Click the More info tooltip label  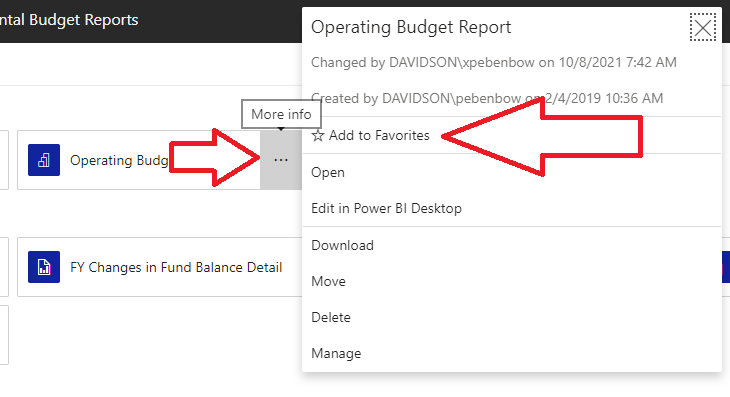tap(281, 114)
